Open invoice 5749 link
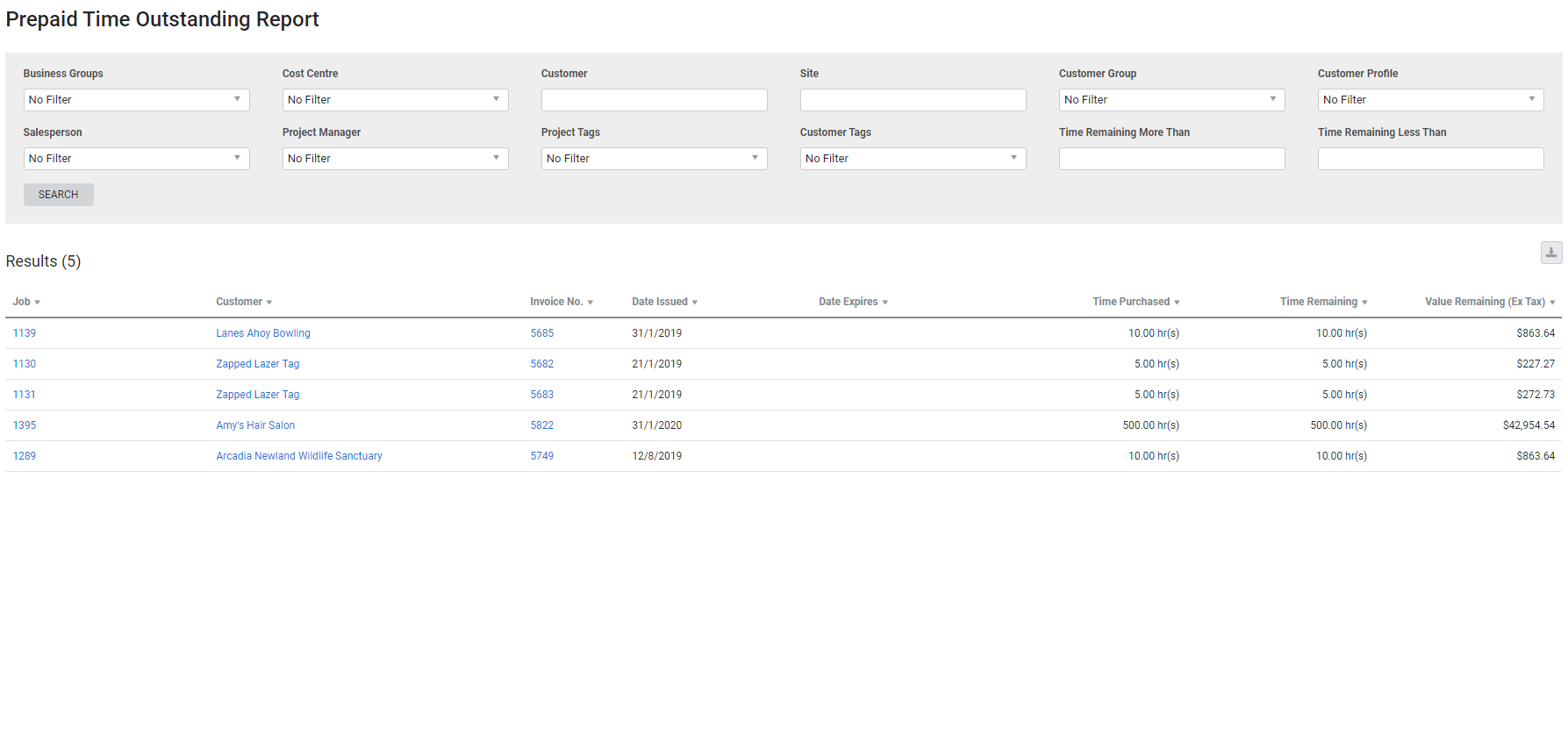Viewport: 1568px width, 735px height. click(542, 456)
